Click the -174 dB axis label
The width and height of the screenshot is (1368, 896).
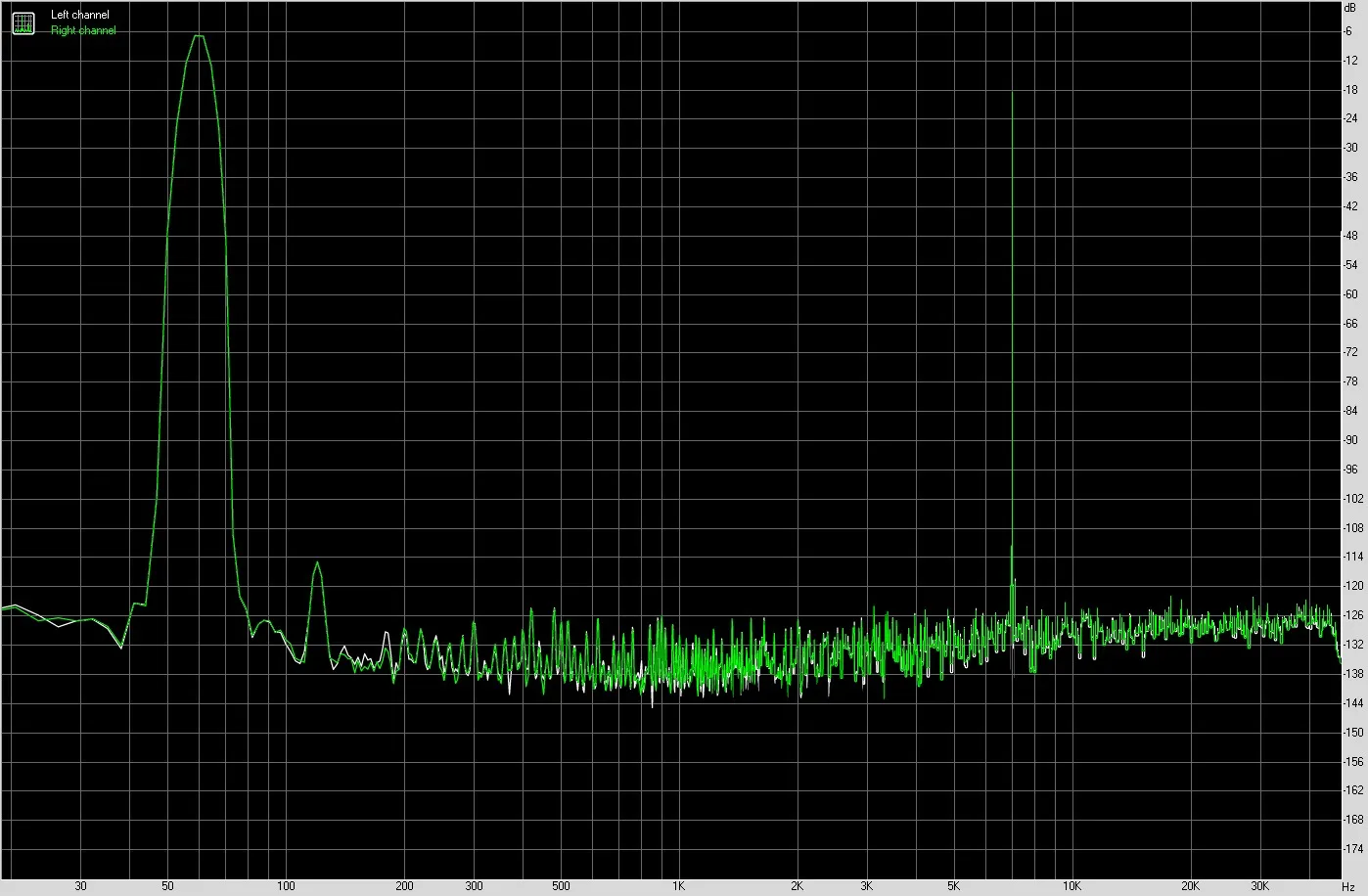pyautogui.click(x=1353, y=848)
